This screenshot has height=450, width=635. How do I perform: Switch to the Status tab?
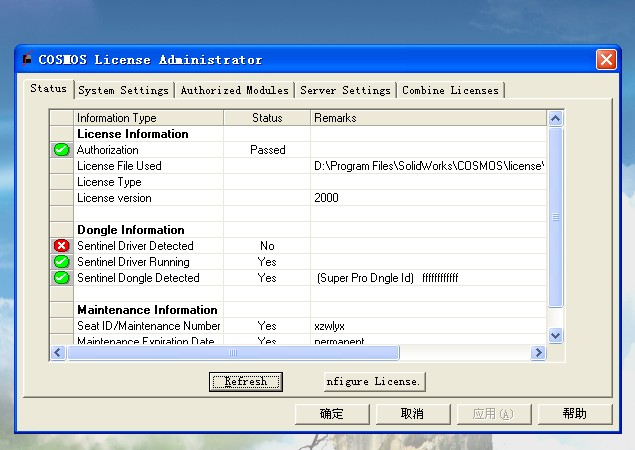tap(49, 88)
